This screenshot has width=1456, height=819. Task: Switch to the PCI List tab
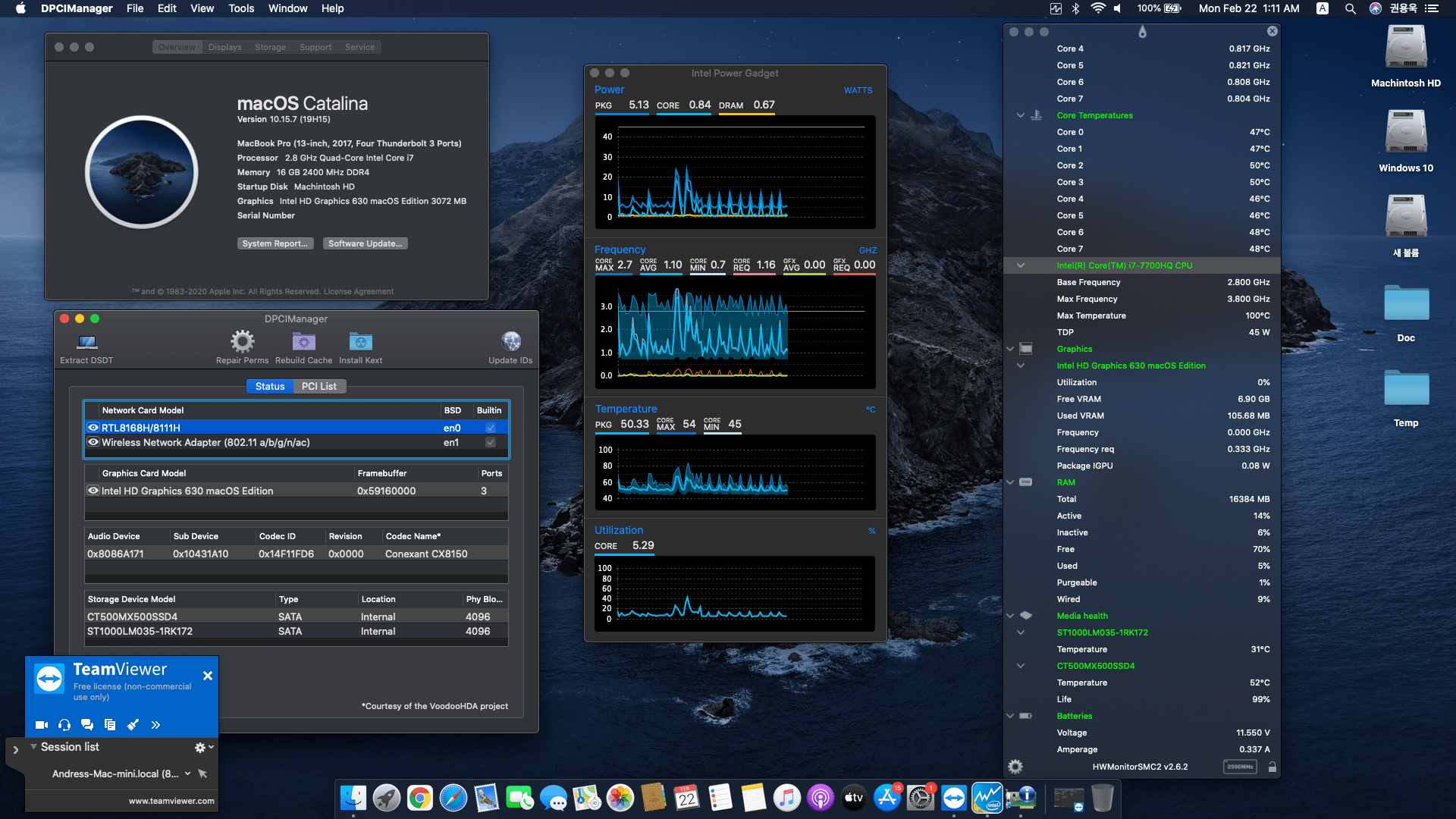coord(319,386)
